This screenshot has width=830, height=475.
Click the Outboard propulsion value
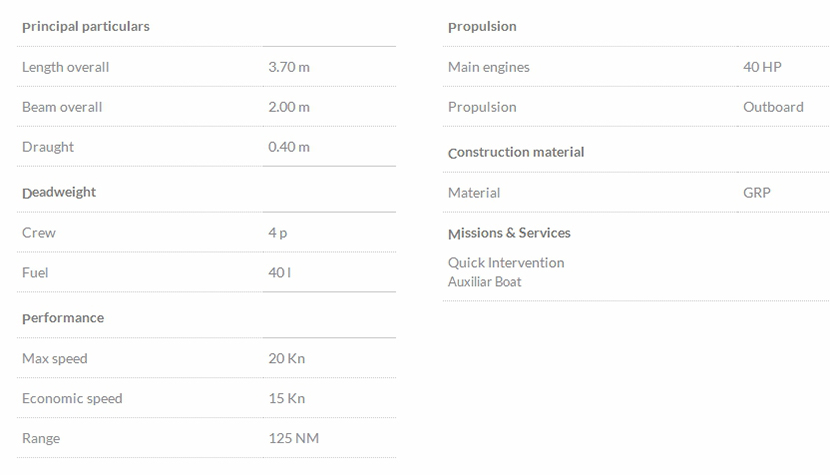pyautogui.click(x=773, y=107)
